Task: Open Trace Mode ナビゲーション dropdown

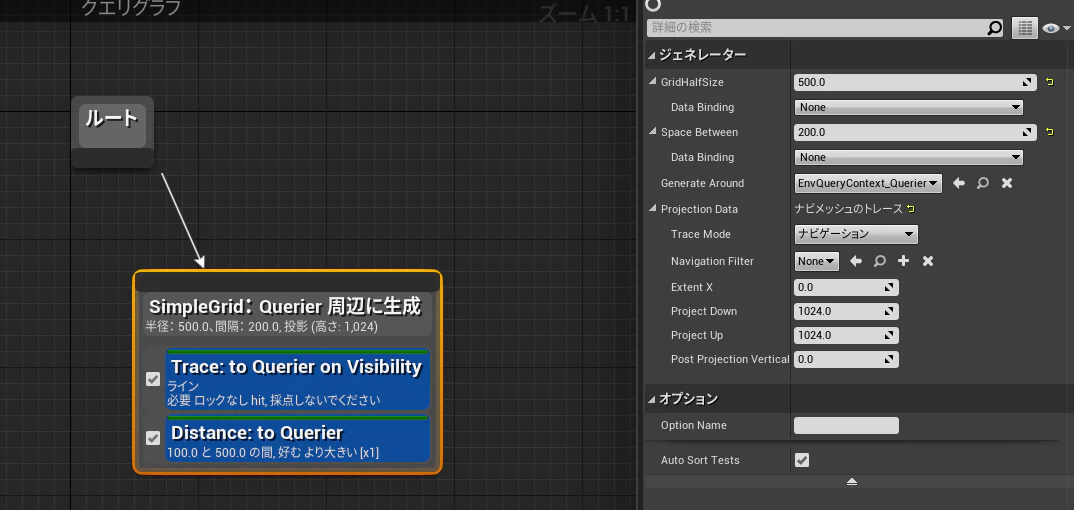Action: [856, 234]
